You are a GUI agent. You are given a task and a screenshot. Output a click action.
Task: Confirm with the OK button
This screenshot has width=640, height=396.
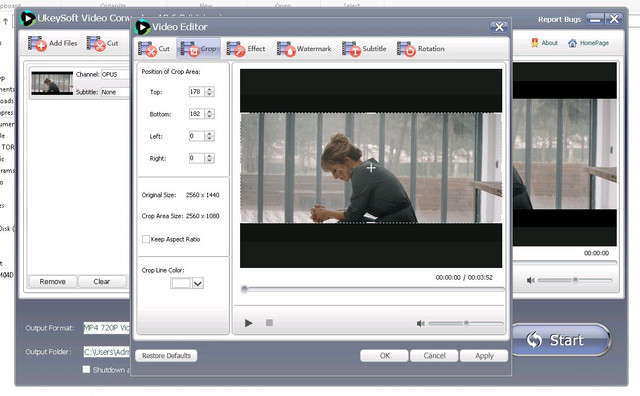(384, 356)
